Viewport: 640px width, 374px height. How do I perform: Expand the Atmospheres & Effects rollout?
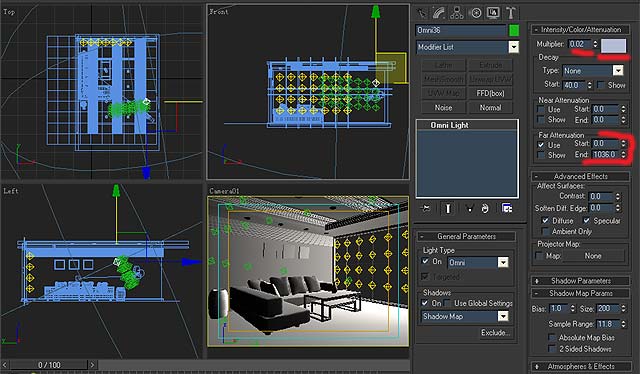point(580,366)
